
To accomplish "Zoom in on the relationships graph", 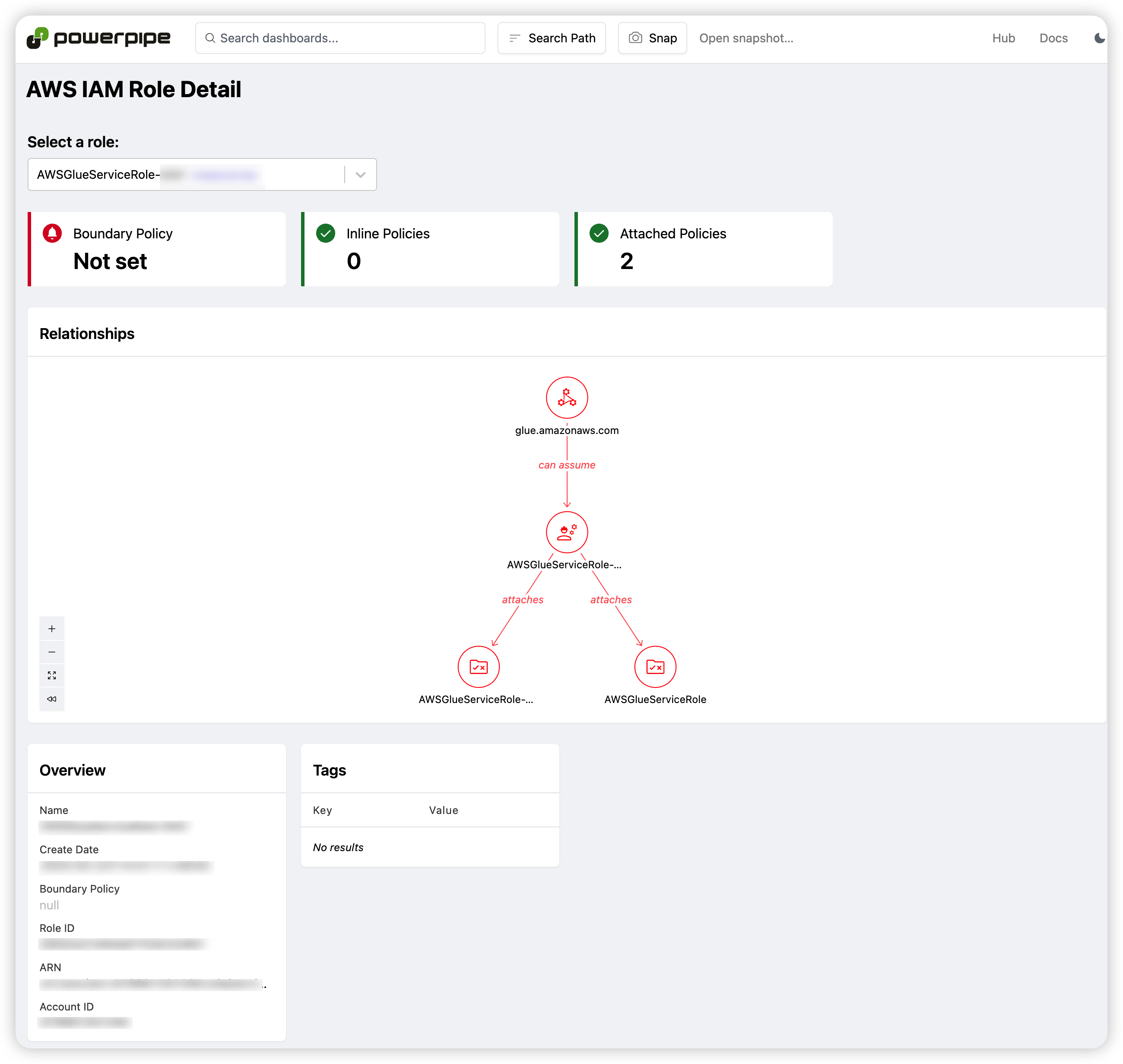I will 51,628.
